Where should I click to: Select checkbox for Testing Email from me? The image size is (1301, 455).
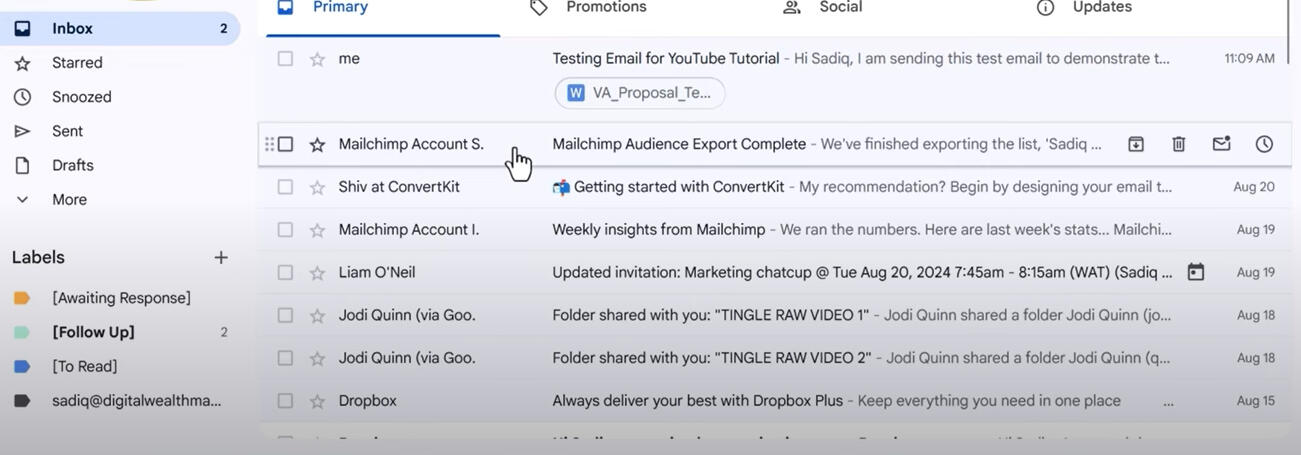coord(285,59)
